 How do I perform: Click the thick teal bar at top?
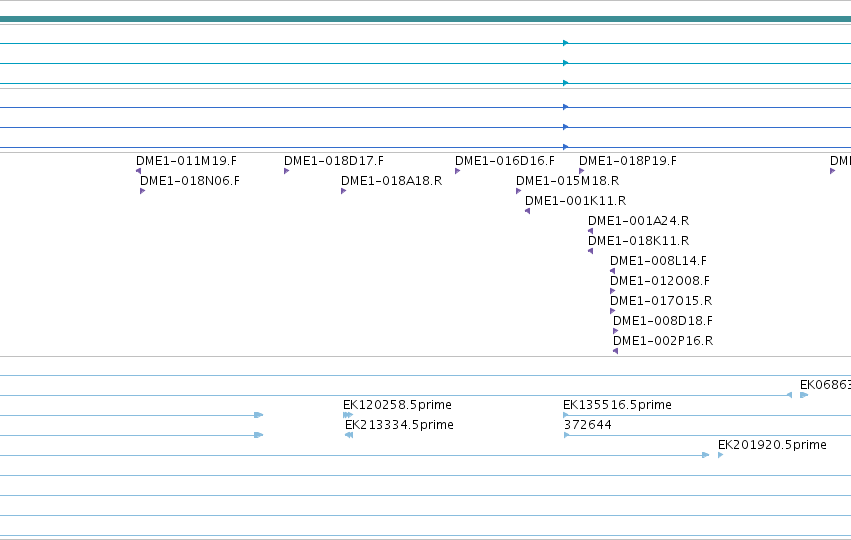[426, 20]
